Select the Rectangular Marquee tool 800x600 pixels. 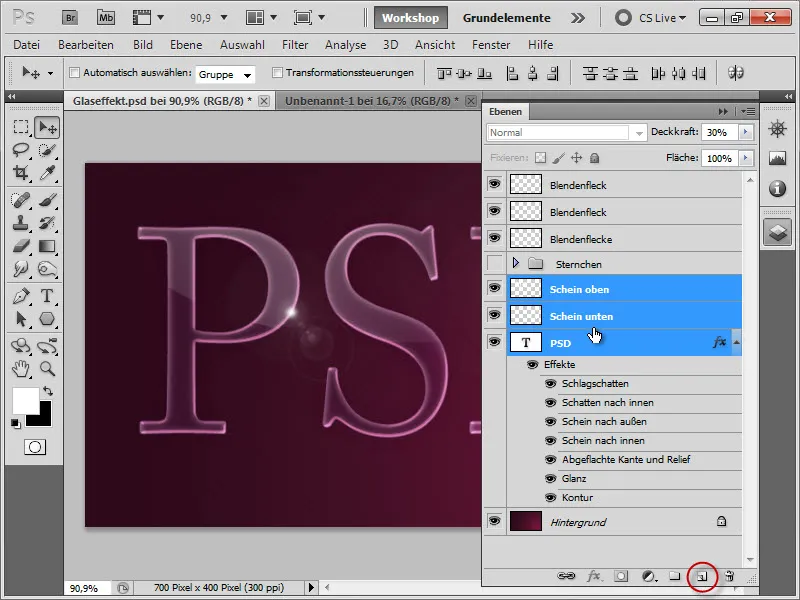pyautogui.click(x=21, y=127)
